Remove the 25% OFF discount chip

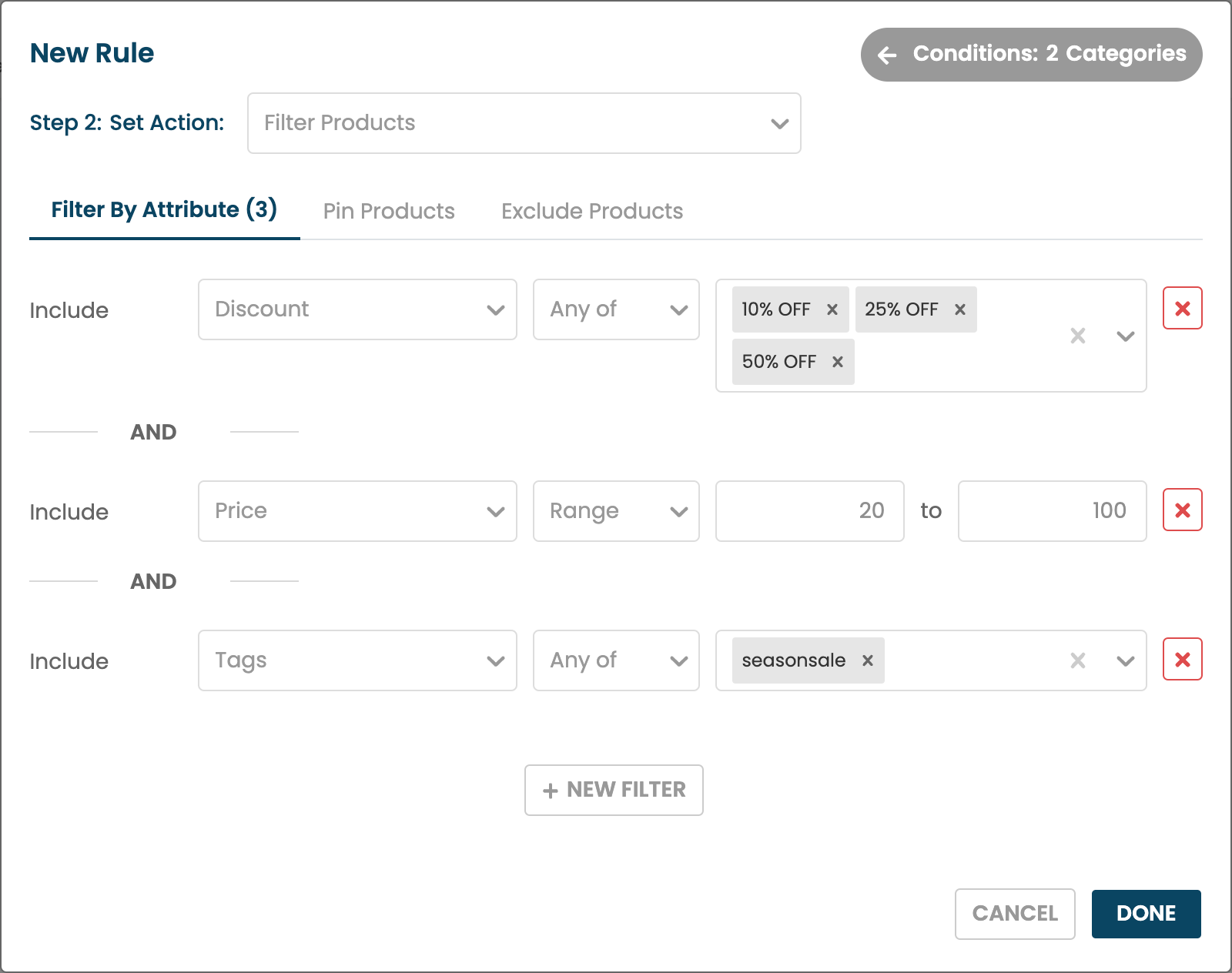coord(959,309)
